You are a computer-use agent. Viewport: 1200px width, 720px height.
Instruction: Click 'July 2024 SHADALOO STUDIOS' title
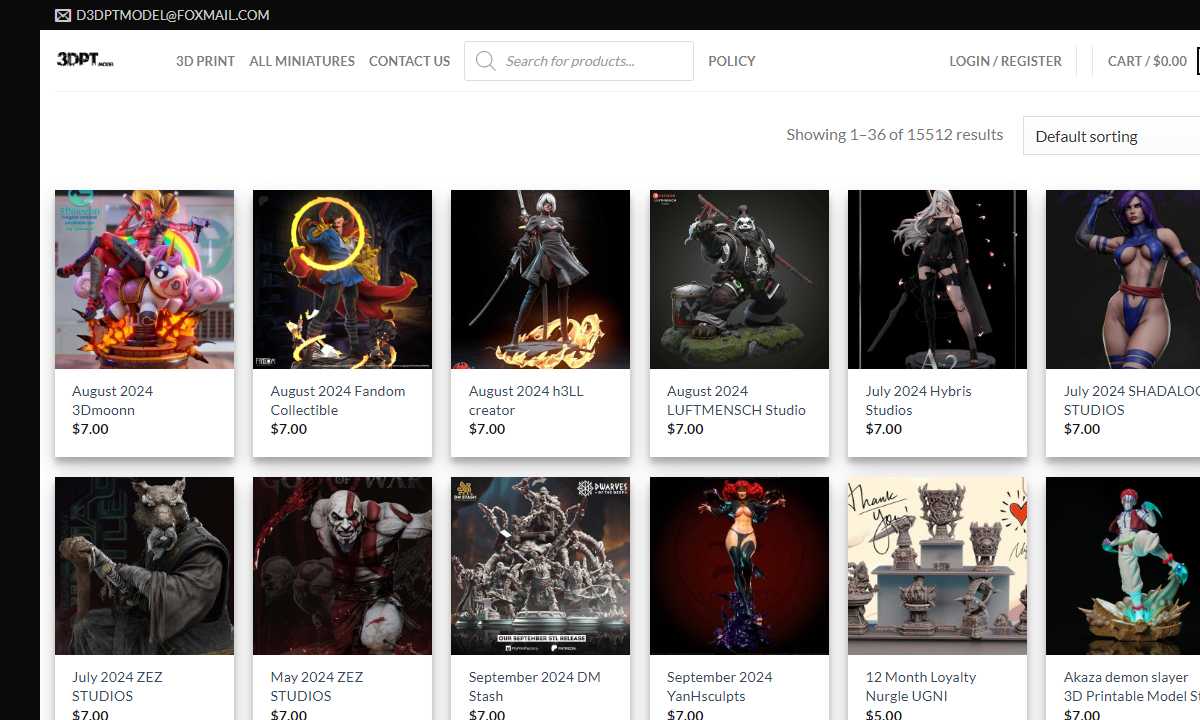pos(1131,400)
